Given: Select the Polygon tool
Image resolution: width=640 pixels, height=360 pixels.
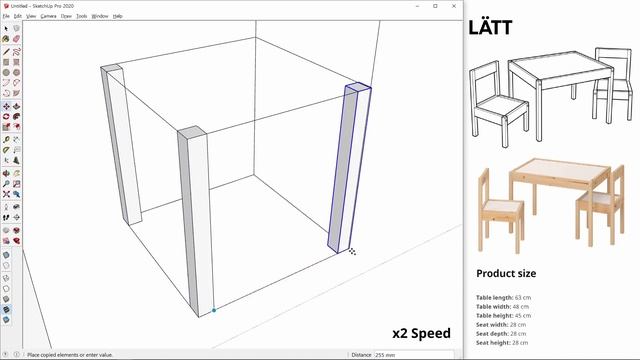Looking at the screenshot, I should coord(16,72).
